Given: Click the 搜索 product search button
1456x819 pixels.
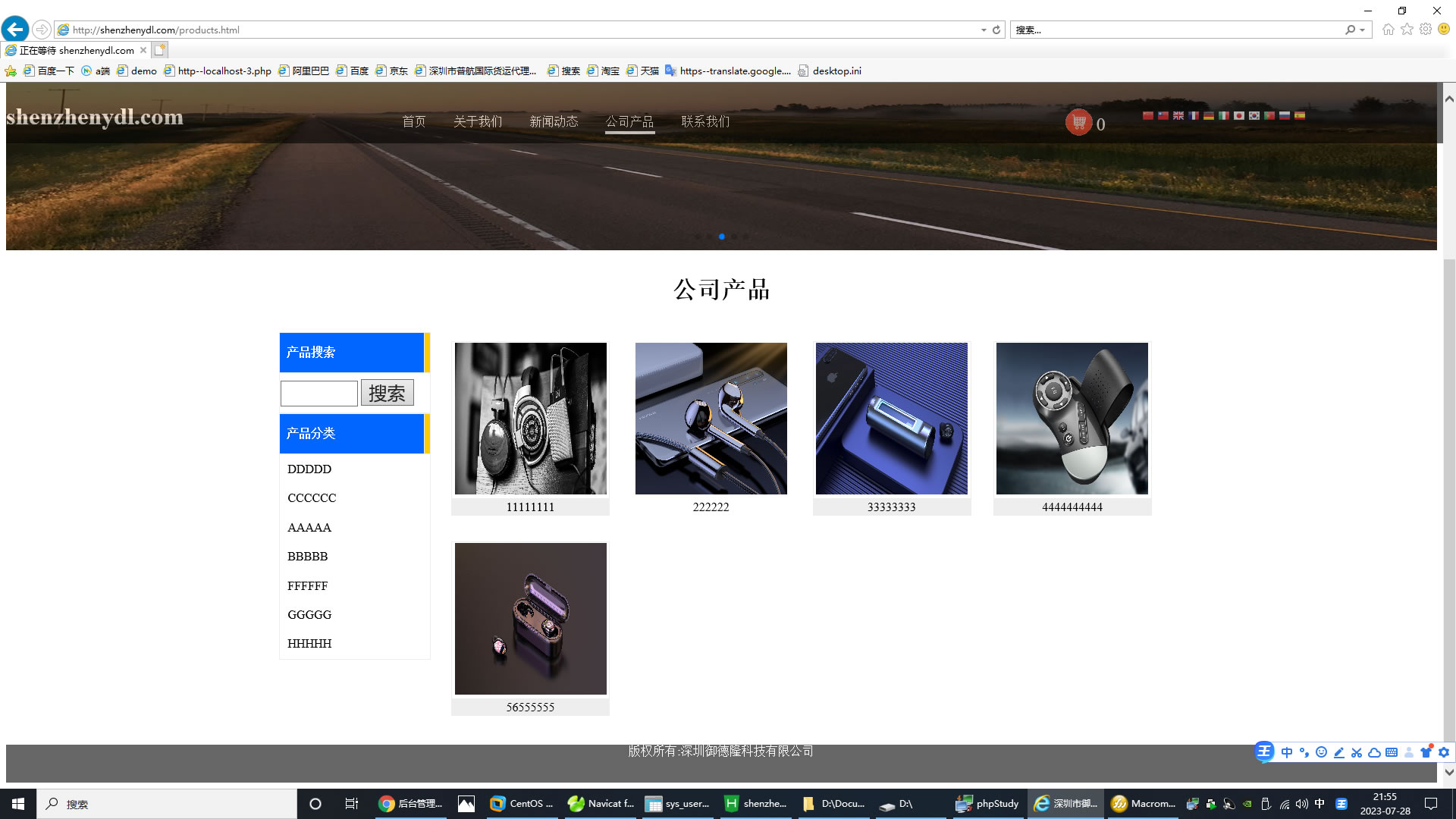Looking at the screenshot, I should tap(387, 393).
